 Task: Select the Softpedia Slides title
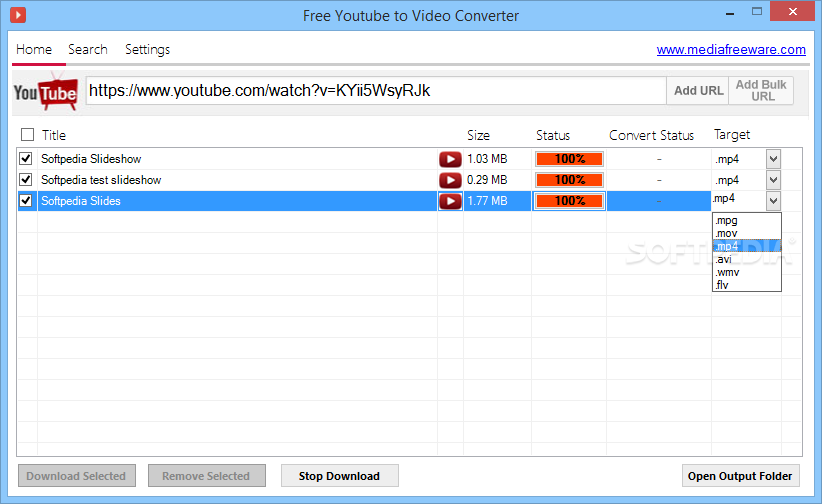click(81, 201)
